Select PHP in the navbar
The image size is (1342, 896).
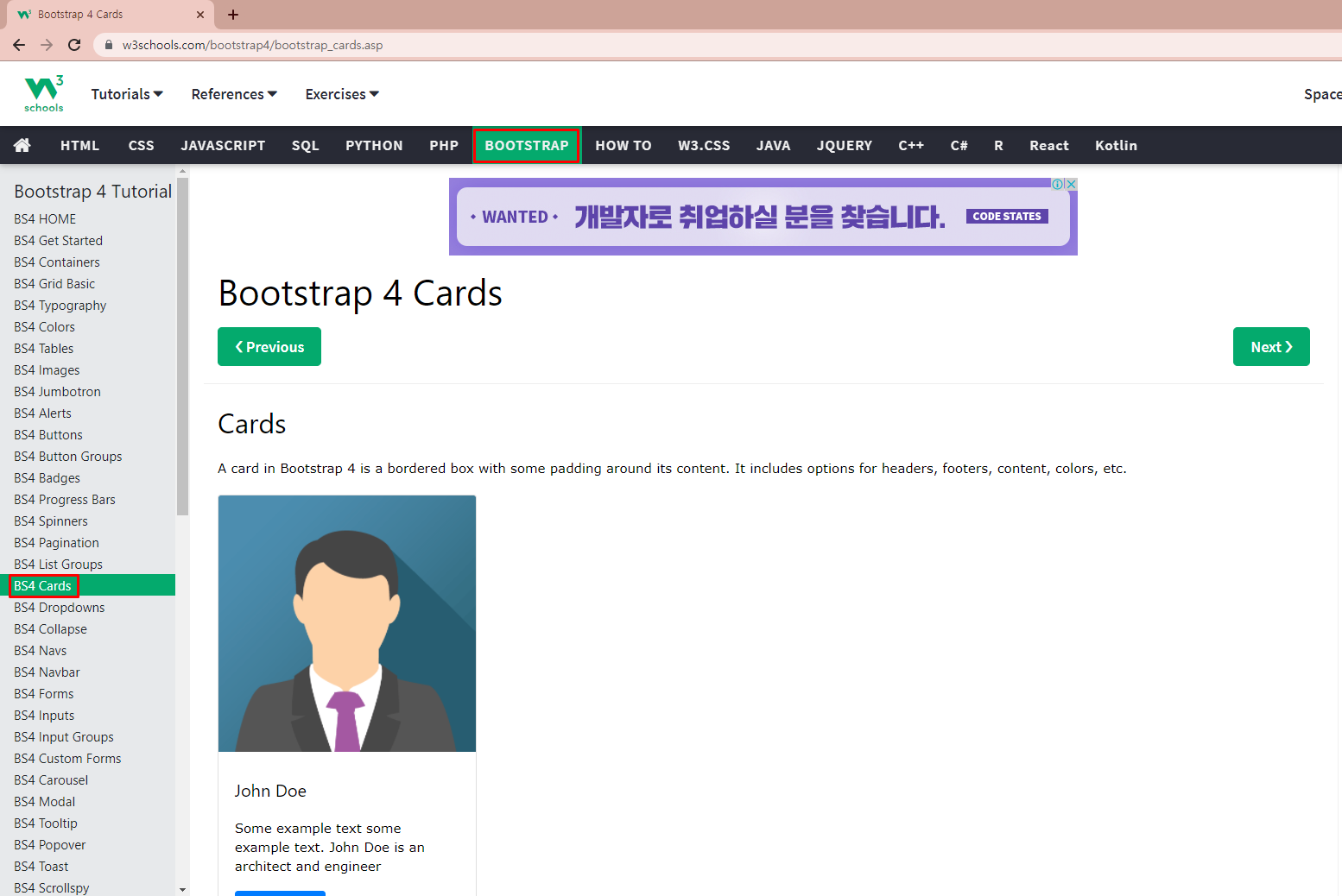click(444, 145)
